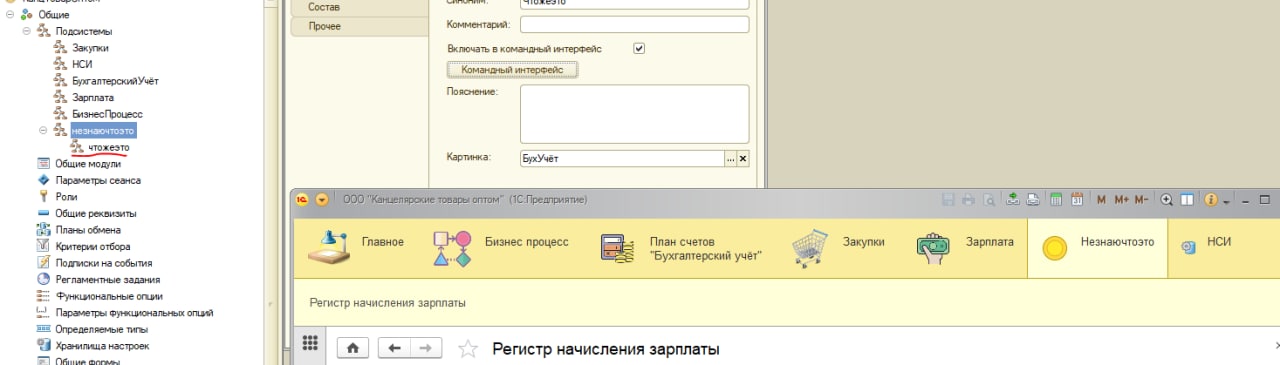Select Определяемые типы tree item
Screen dimensions: 1280x365
click(101, 329)
